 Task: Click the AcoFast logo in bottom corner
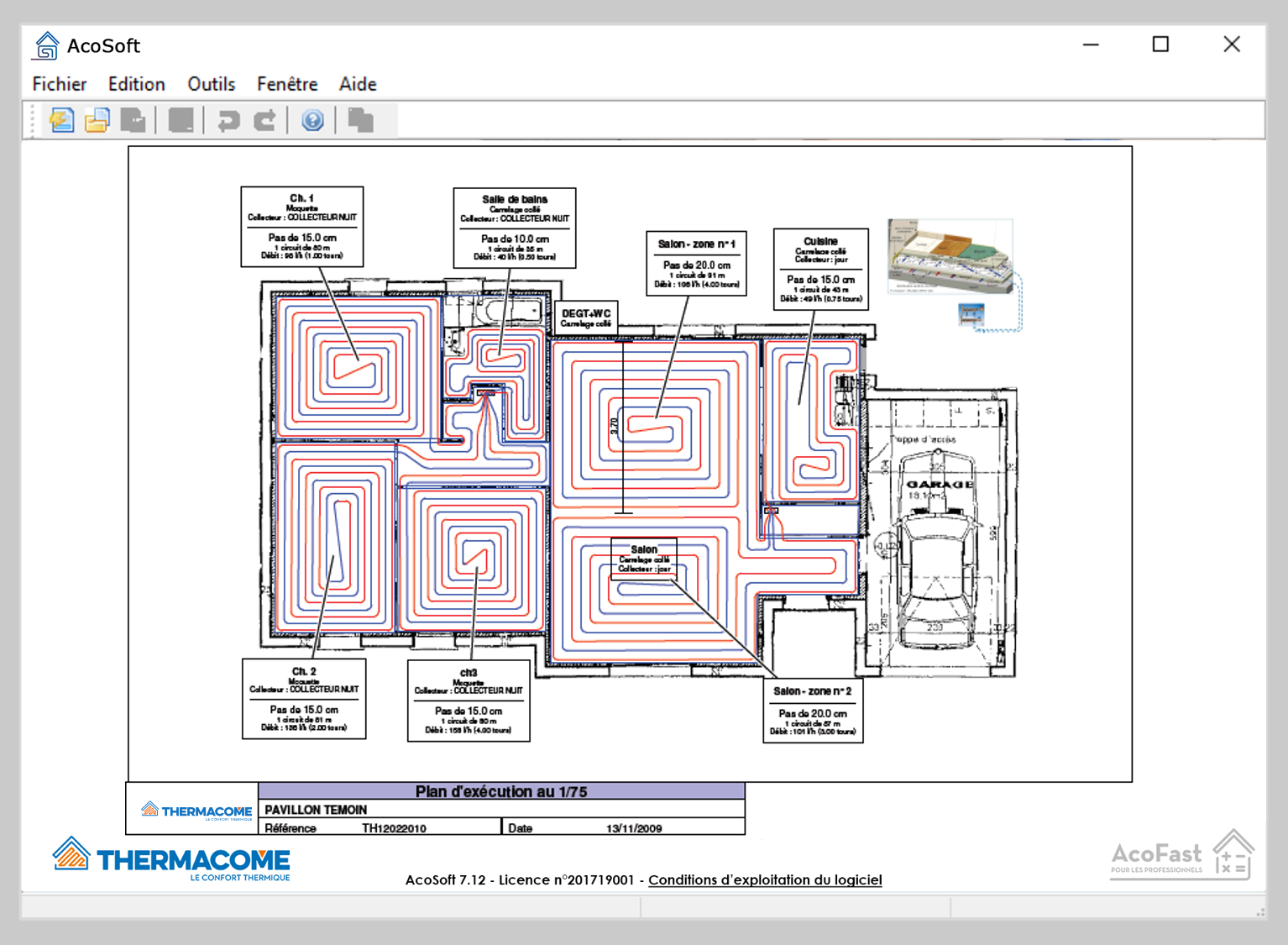pyautogui.click(x=1181, y=856)
